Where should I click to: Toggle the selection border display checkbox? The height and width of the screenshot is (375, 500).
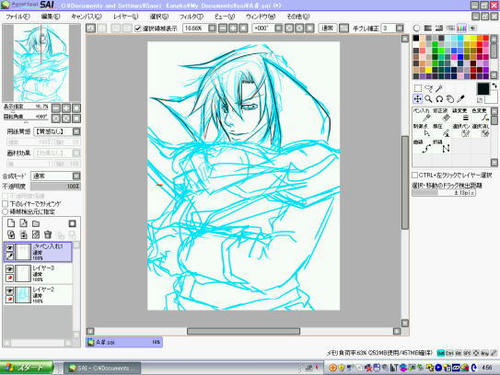coord(138,28)
